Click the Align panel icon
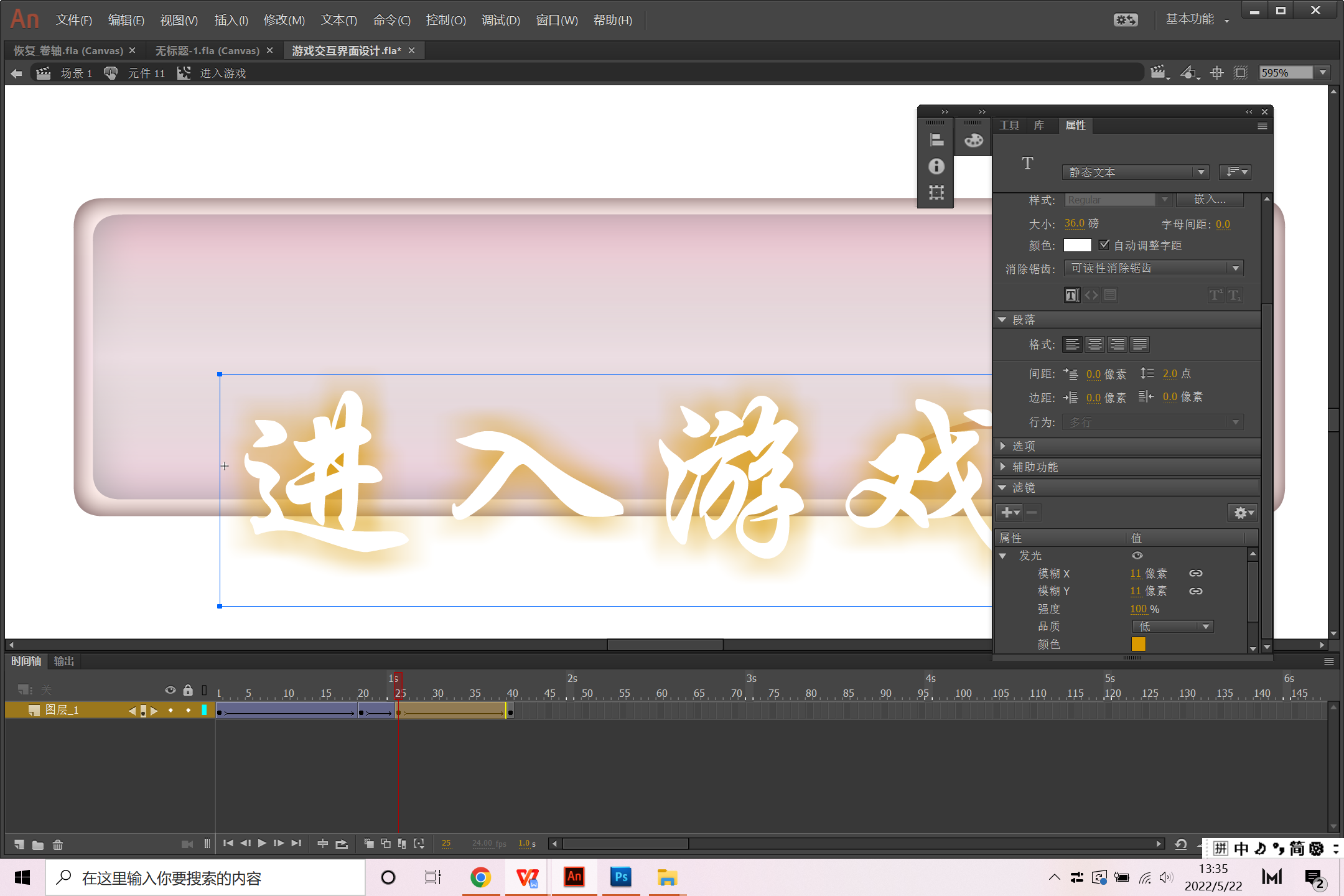Image resolution: width=1344 pixels, height=896 pixels. (x=936, y=141)
